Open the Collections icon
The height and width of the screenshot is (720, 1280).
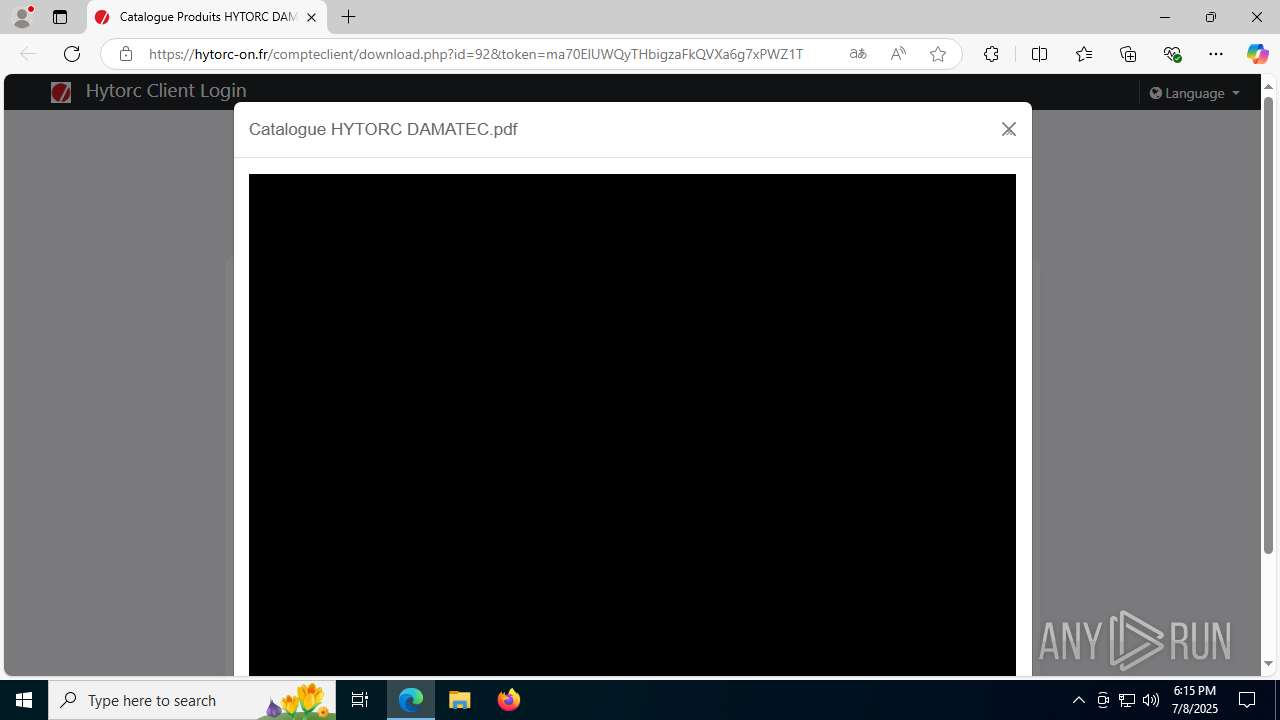(x=1128, y=54)
